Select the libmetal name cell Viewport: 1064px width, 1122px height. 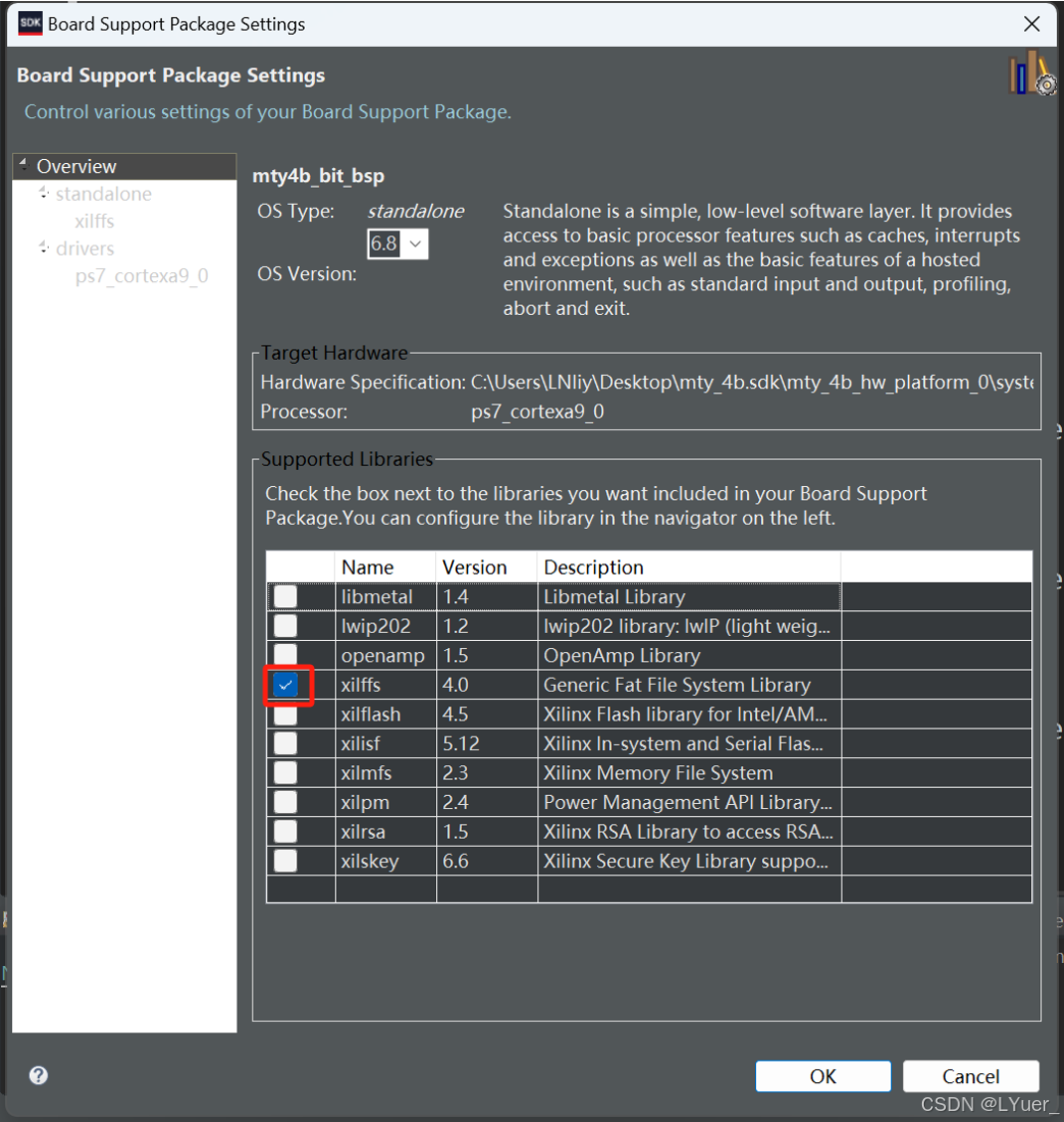(384, 597)
